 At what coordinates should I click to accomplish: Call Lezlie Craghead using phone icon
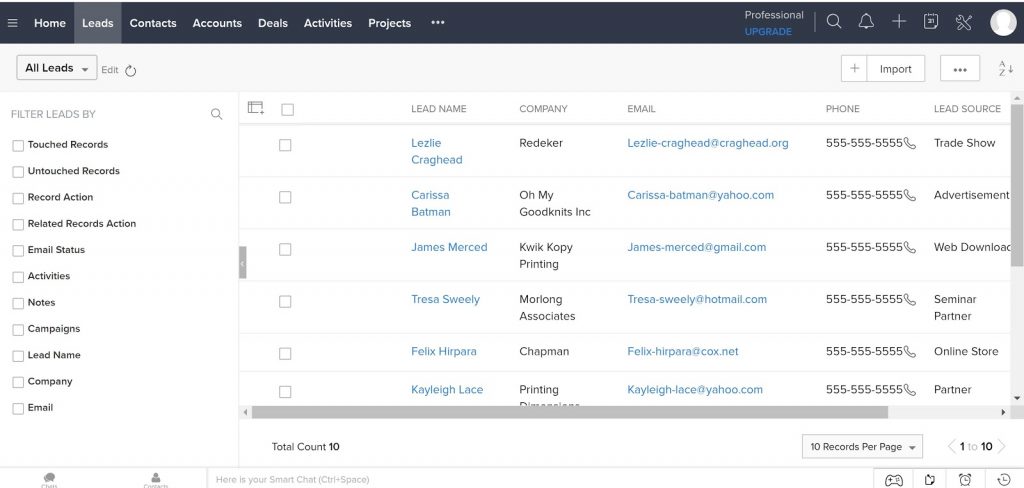point(910,143)
